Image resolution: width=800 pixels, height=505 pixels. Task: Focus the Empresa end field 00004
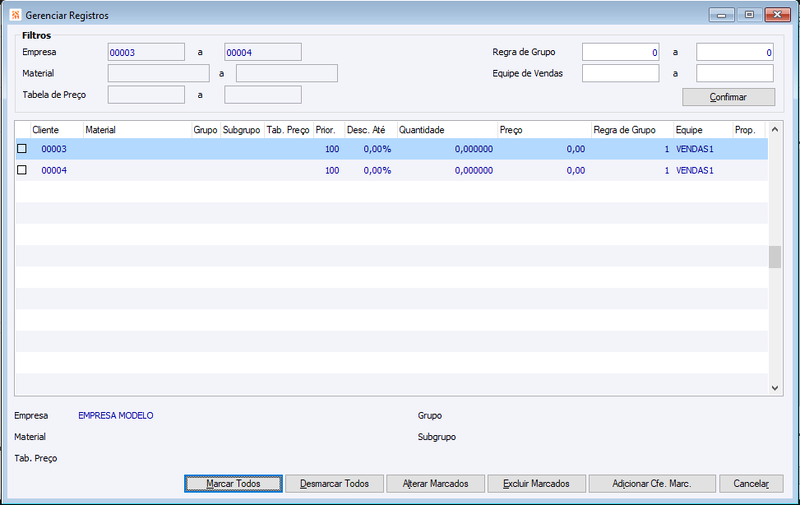pyautogui.click(x=263, y=52)
